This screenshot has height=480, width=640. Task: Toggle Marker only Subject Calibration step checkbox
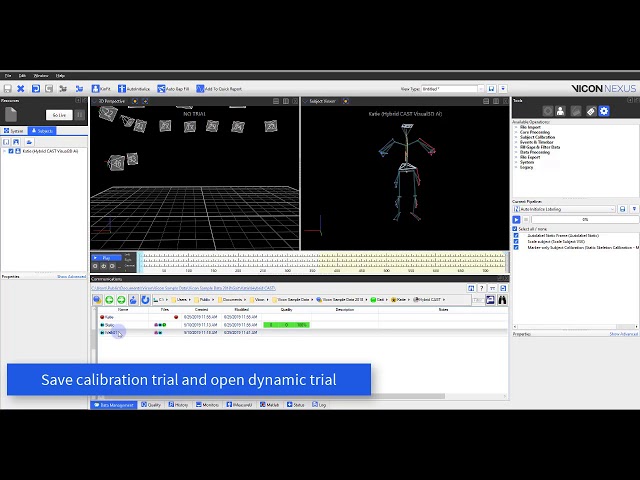coord(516,247)
